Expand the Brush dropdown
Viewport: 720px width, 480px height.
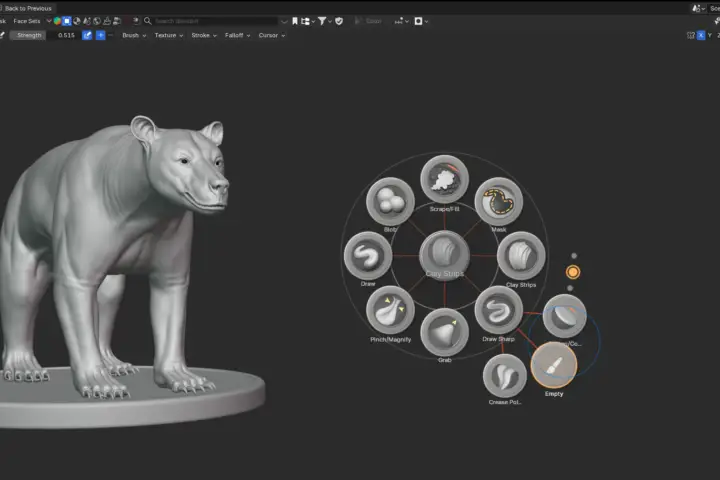pyautogui.click(x=134, y=35)
